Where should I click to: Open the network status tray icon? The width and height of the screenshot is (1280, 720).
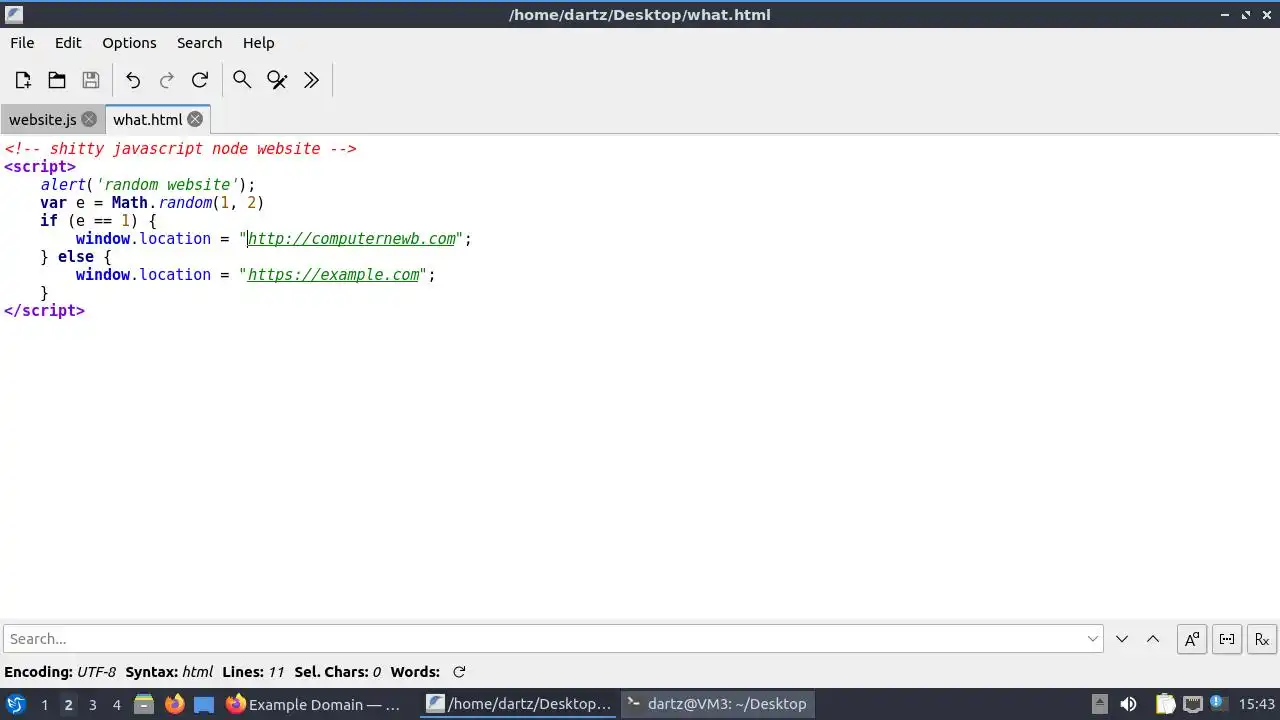point(1192,704)
